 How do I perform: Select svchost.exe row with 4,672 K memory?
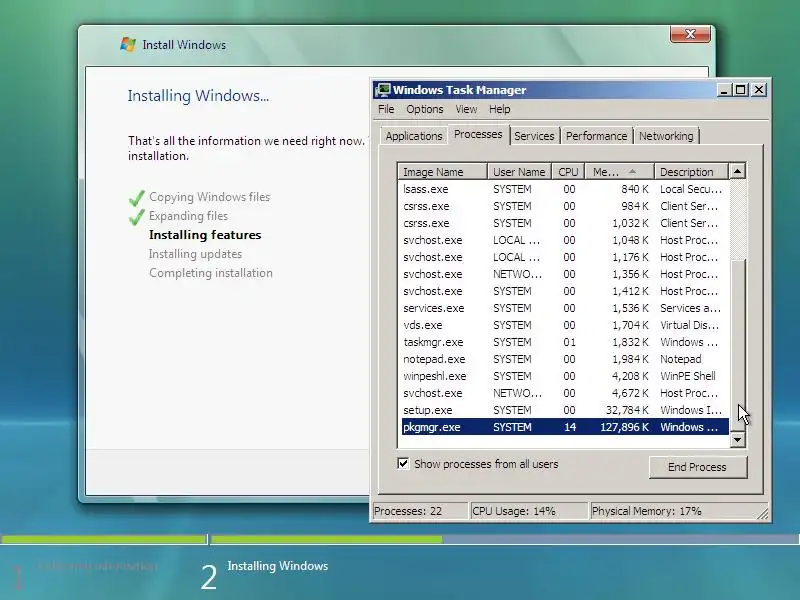point(565,393)
